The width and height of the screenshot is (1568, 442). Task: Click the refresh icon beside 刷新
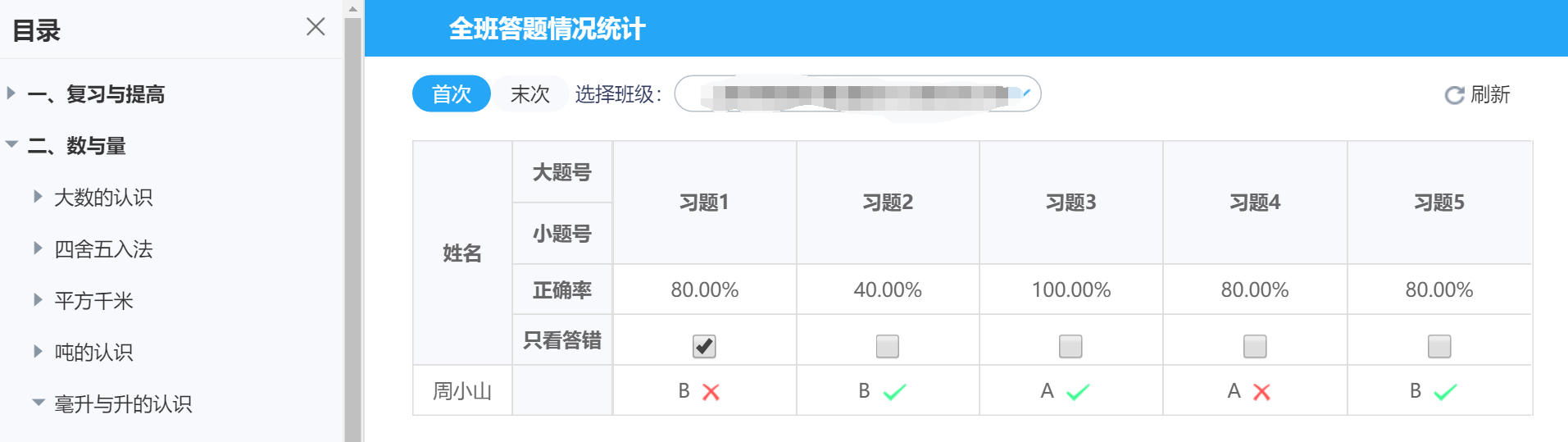tap(1454, 95)
